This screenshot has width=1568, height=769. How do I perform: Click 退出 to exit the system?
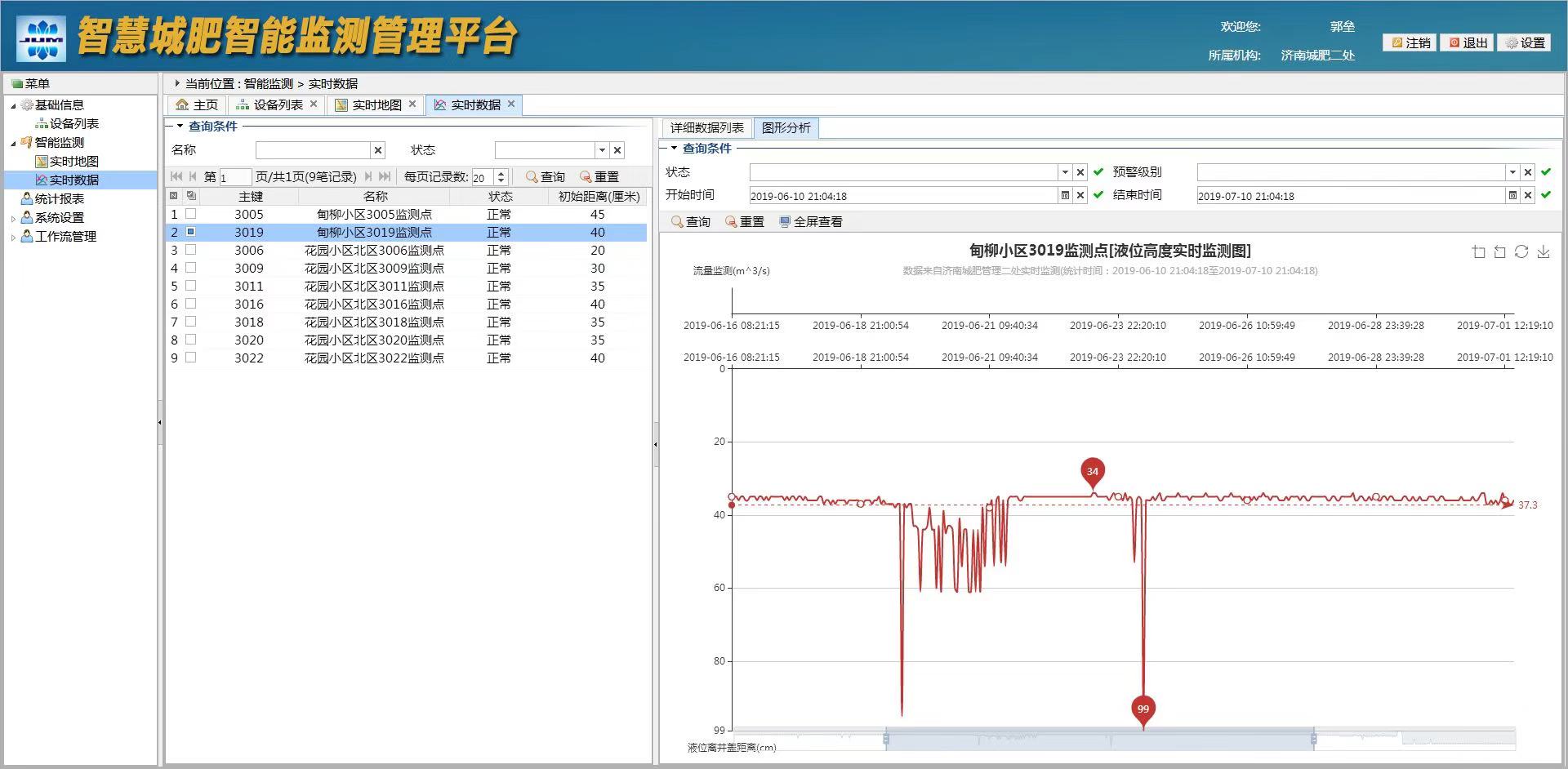pos(1468,42)
